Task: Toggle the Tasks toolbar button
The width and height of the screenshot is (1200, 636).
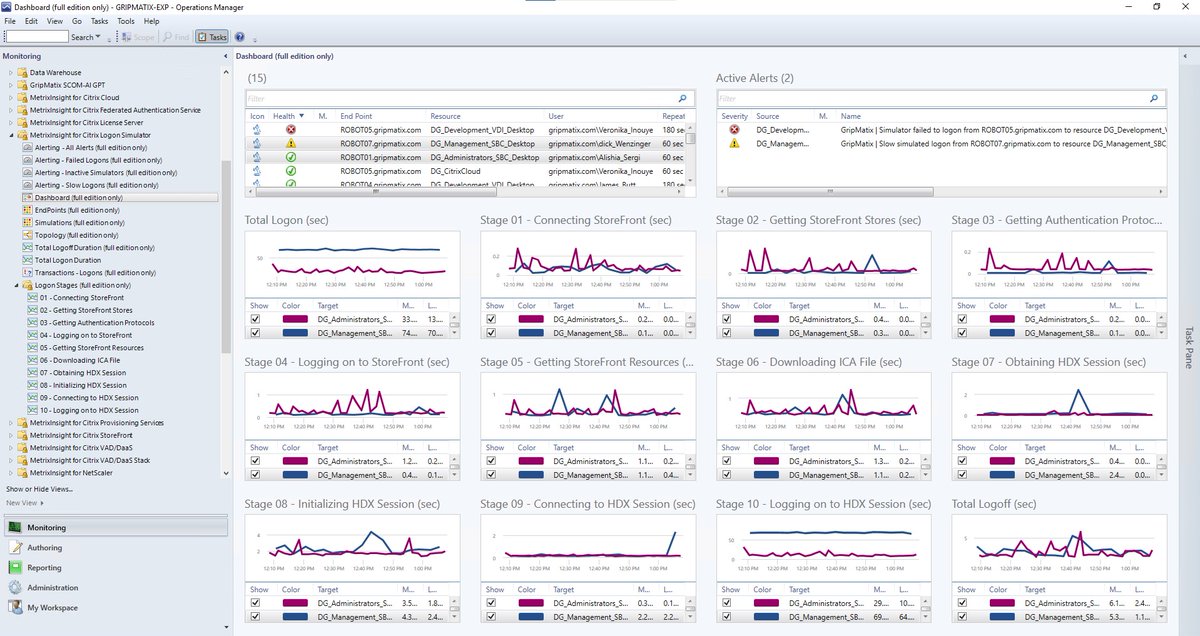Action: (x=212, y=37)
